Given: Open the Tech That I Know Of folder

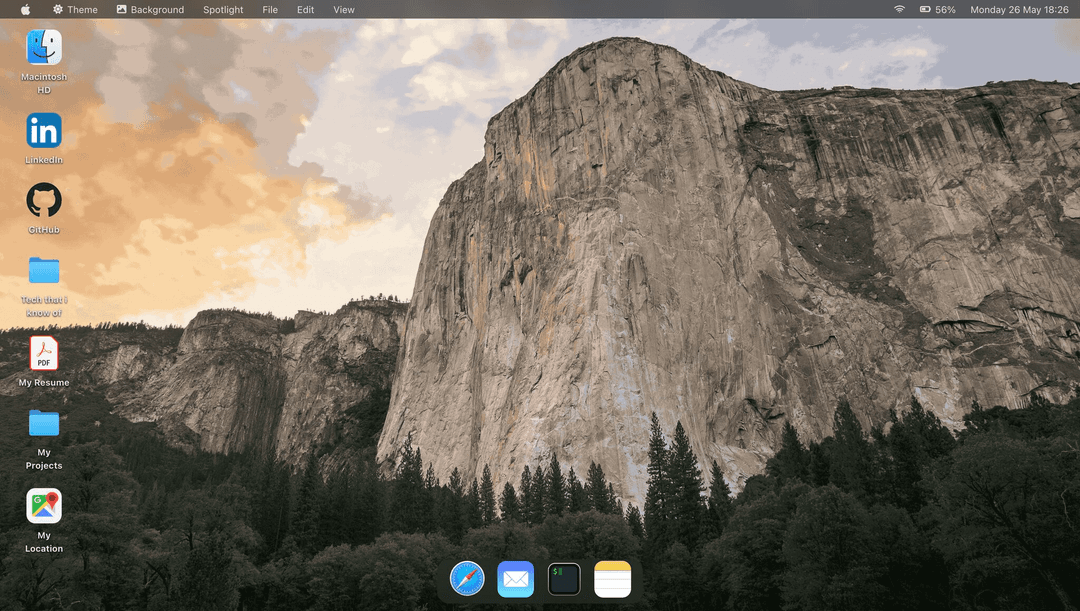Looking at the screenshot, I should click(44, 270).
